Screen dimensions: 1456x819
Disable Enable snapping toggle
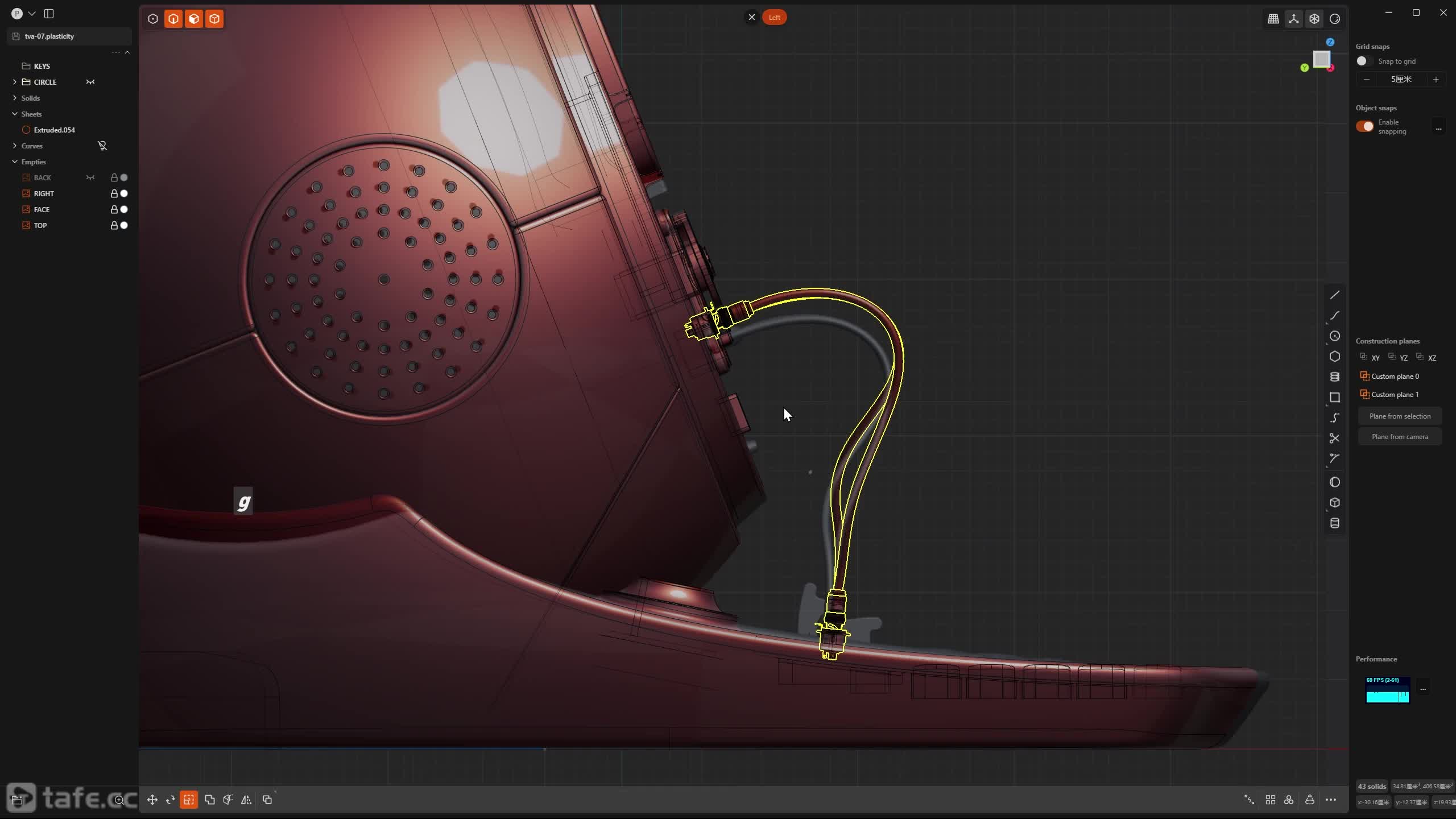coord(1364,126)
